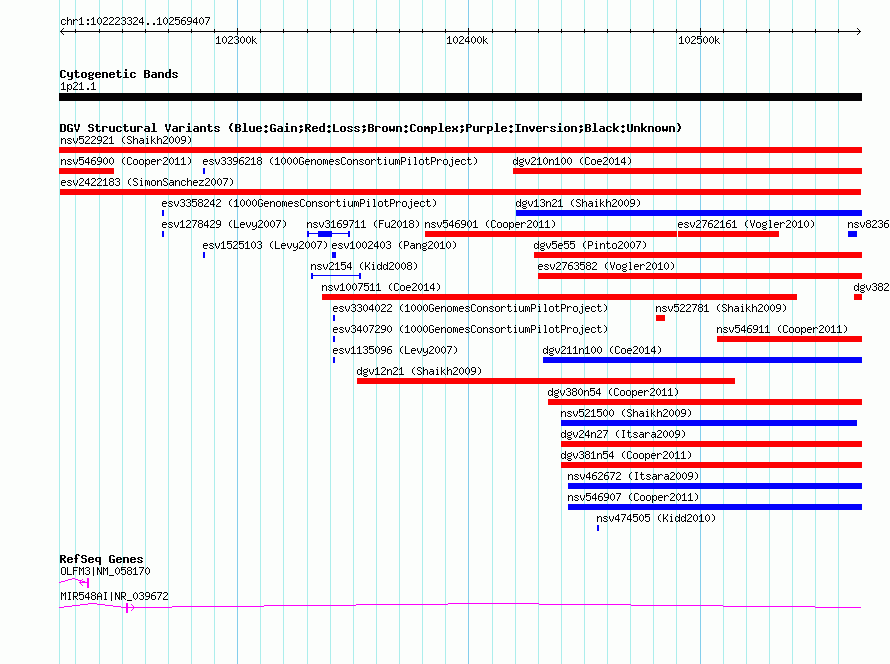This screenshot has height=664, width=890.
Task: Select the esv1002403 (Pang2010) blue marker
Action: (x=334, y=255)
